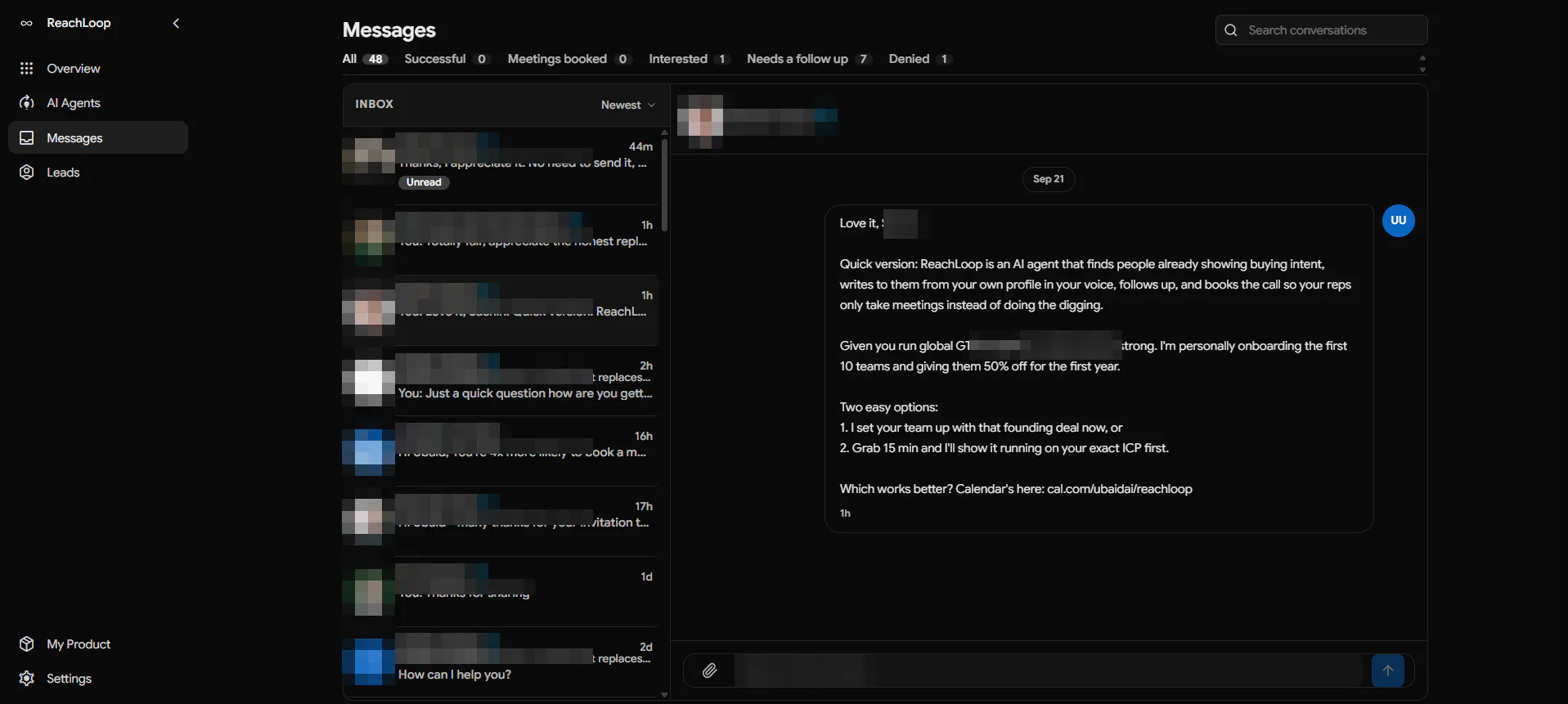The height and width of the screenshot is (704, 1568).
Task: Send the message with the arrow button
Action: [x=1387, y=670]
